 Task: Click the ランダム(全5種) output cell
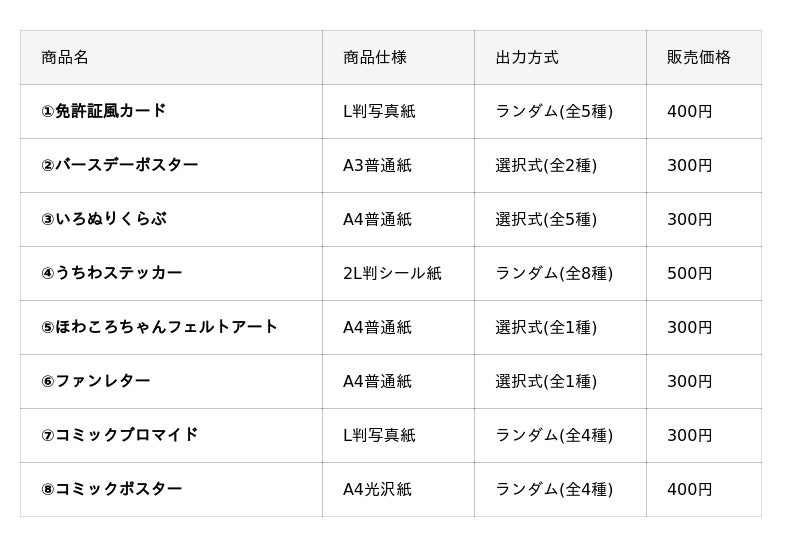554,111
